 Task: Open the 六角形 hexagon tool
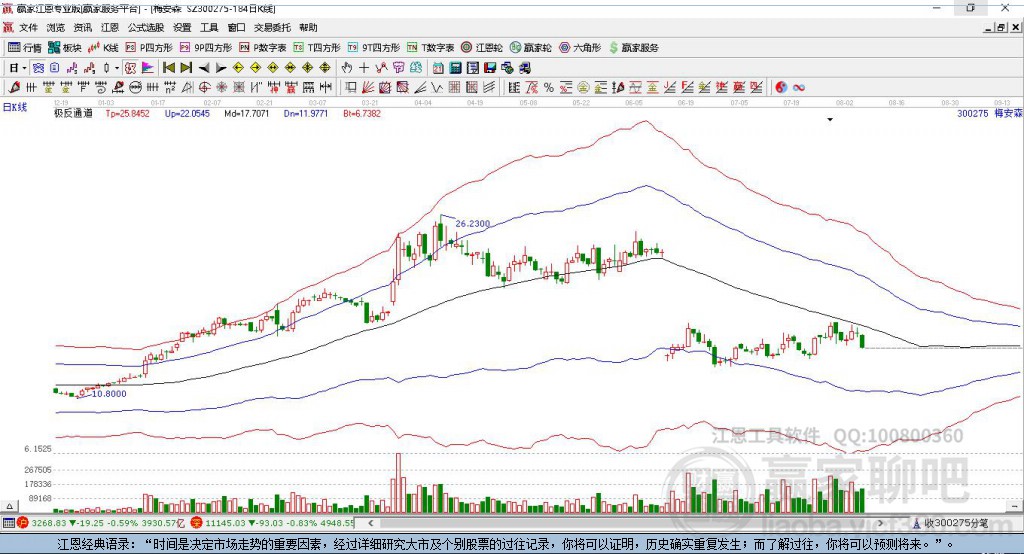click(580, 48)
